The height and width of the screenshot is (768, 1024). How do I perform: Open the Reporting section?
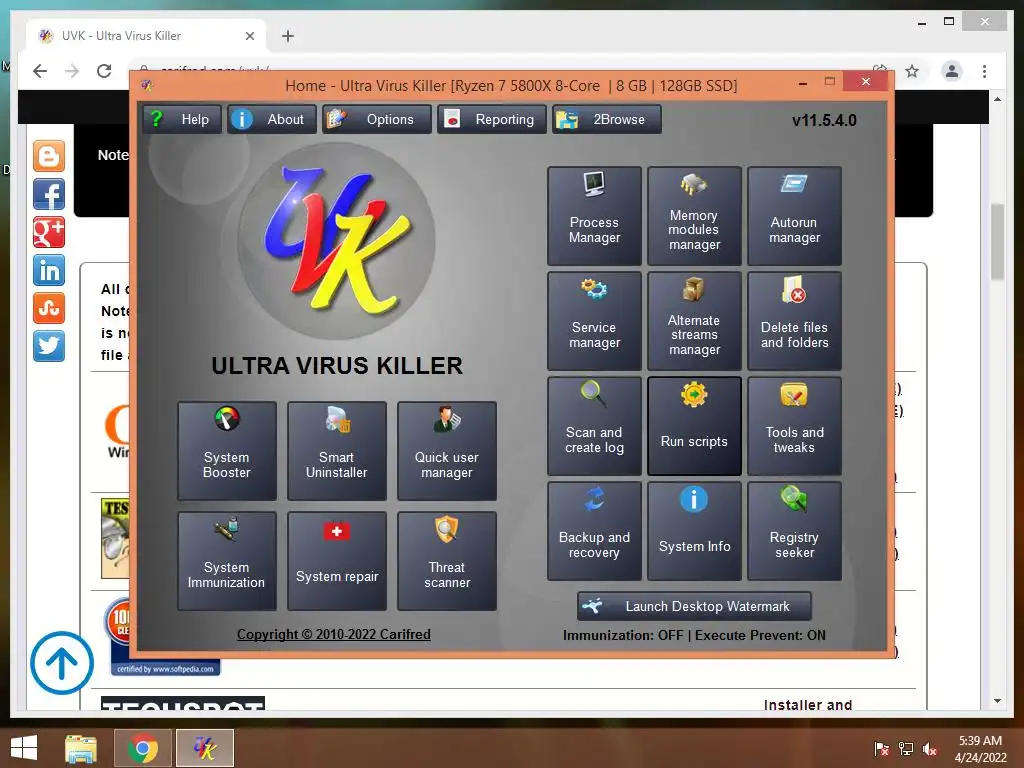coord(491,120)
